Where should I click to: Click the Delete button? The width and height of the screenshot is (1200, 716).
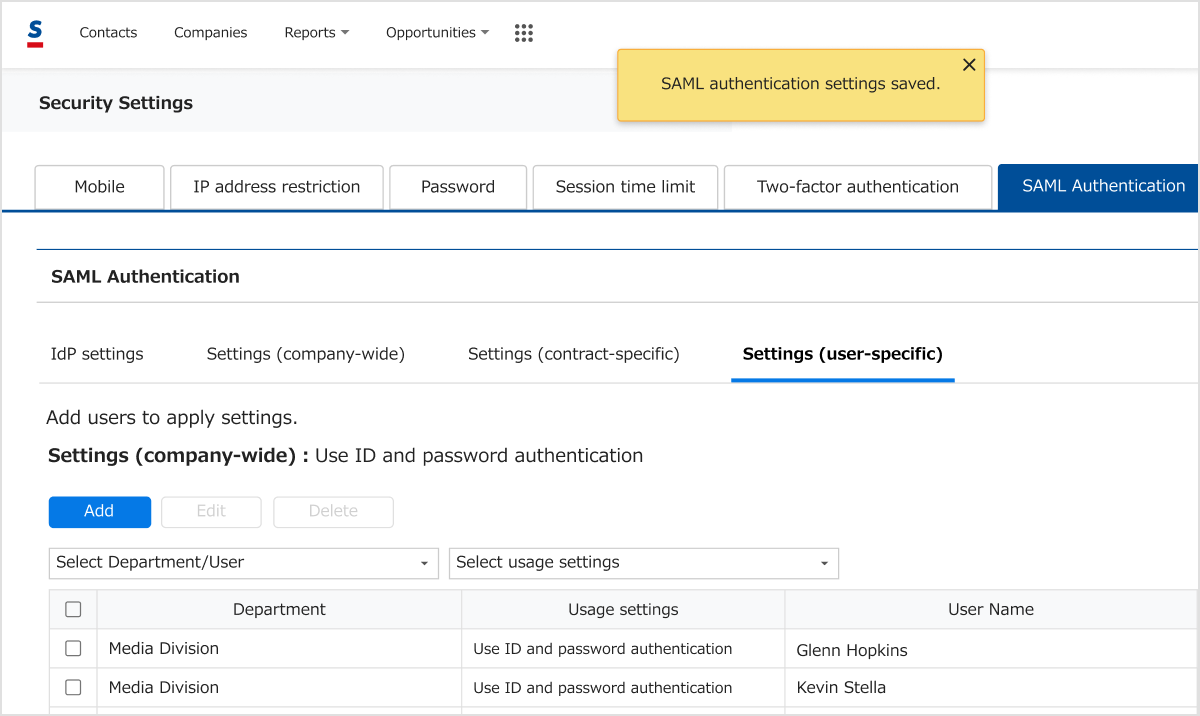point(333,512)
